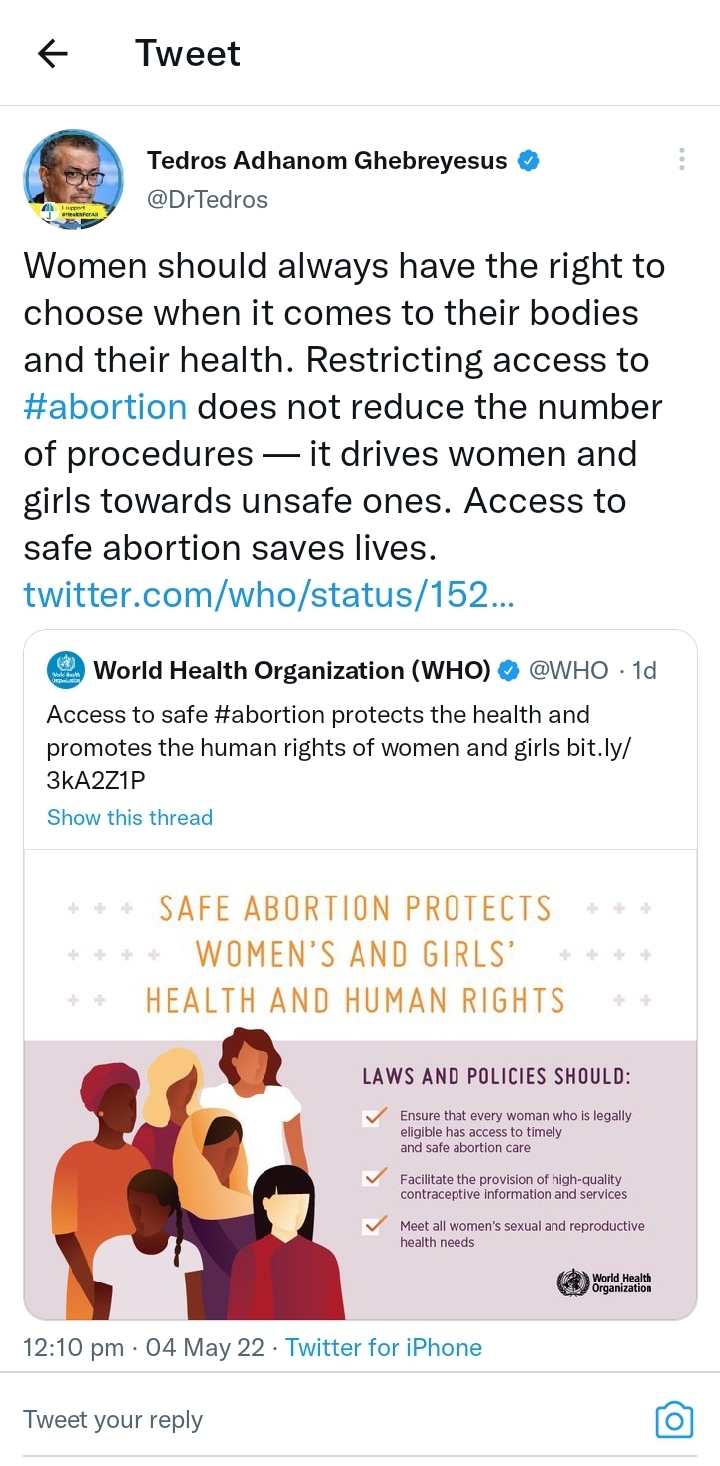This screenshot has width=720, height=1466.
Task: Click the Show this thread link
Action: (130, 817)
